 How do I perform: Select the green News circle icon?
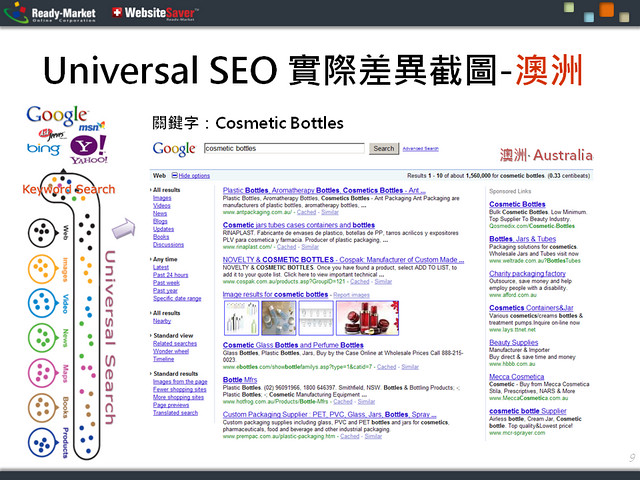pos(42,338)
